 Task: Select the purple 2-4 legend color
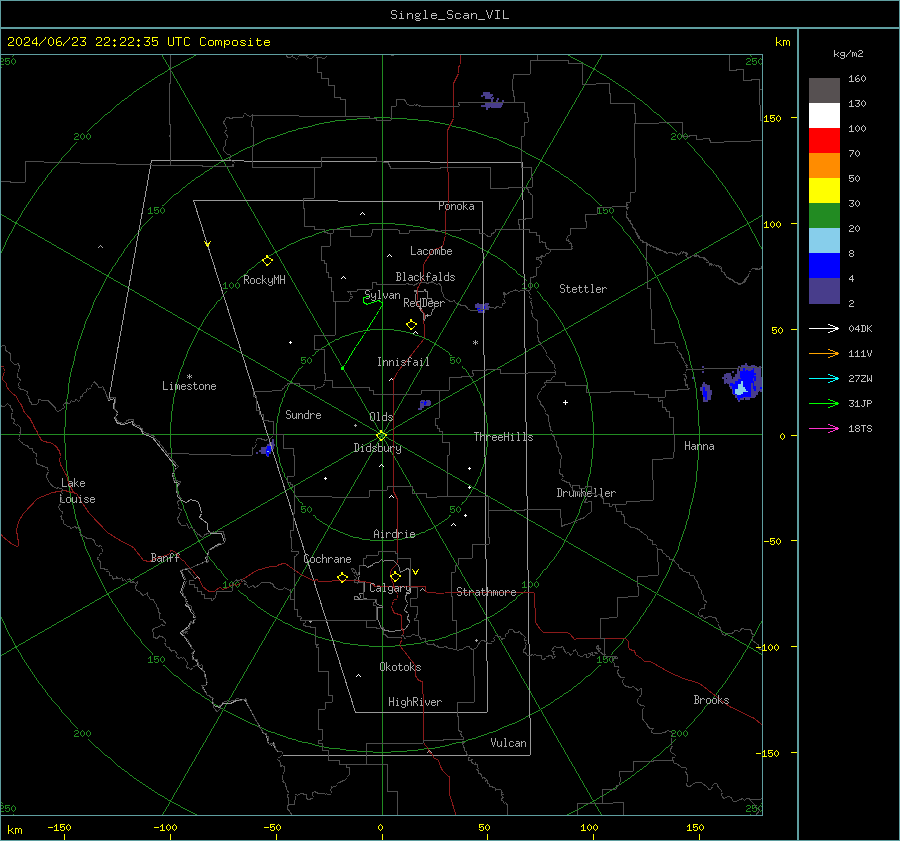coord(824,290)
